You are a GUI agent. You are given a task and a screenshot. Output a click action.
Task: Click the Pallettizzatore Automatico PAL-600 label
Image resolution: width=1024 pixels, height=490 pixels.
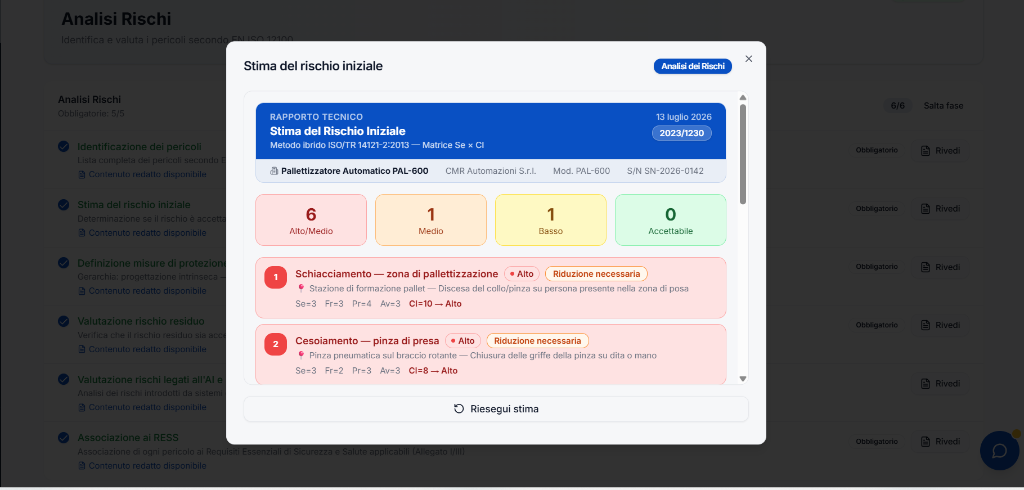coord(355,171)
